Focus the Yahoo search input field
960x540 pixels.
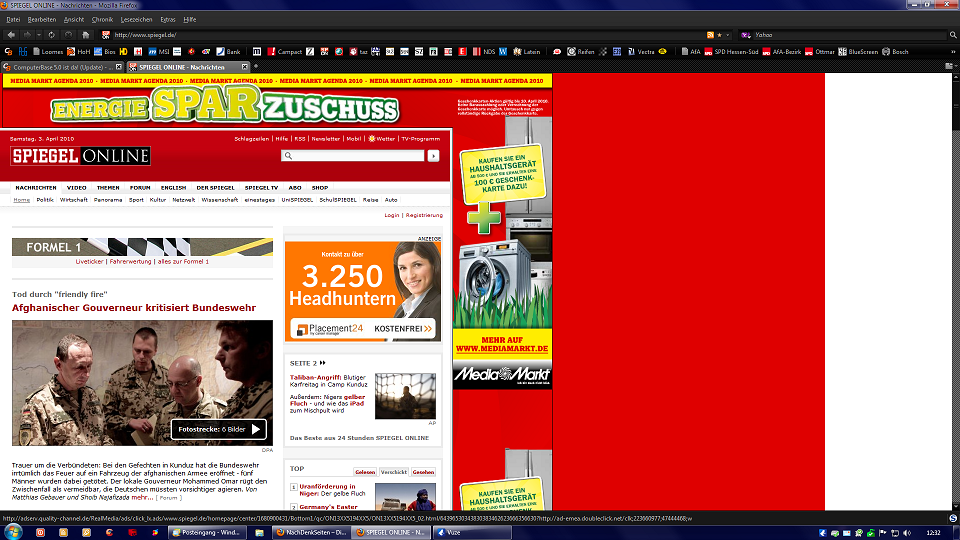point(850,35)
